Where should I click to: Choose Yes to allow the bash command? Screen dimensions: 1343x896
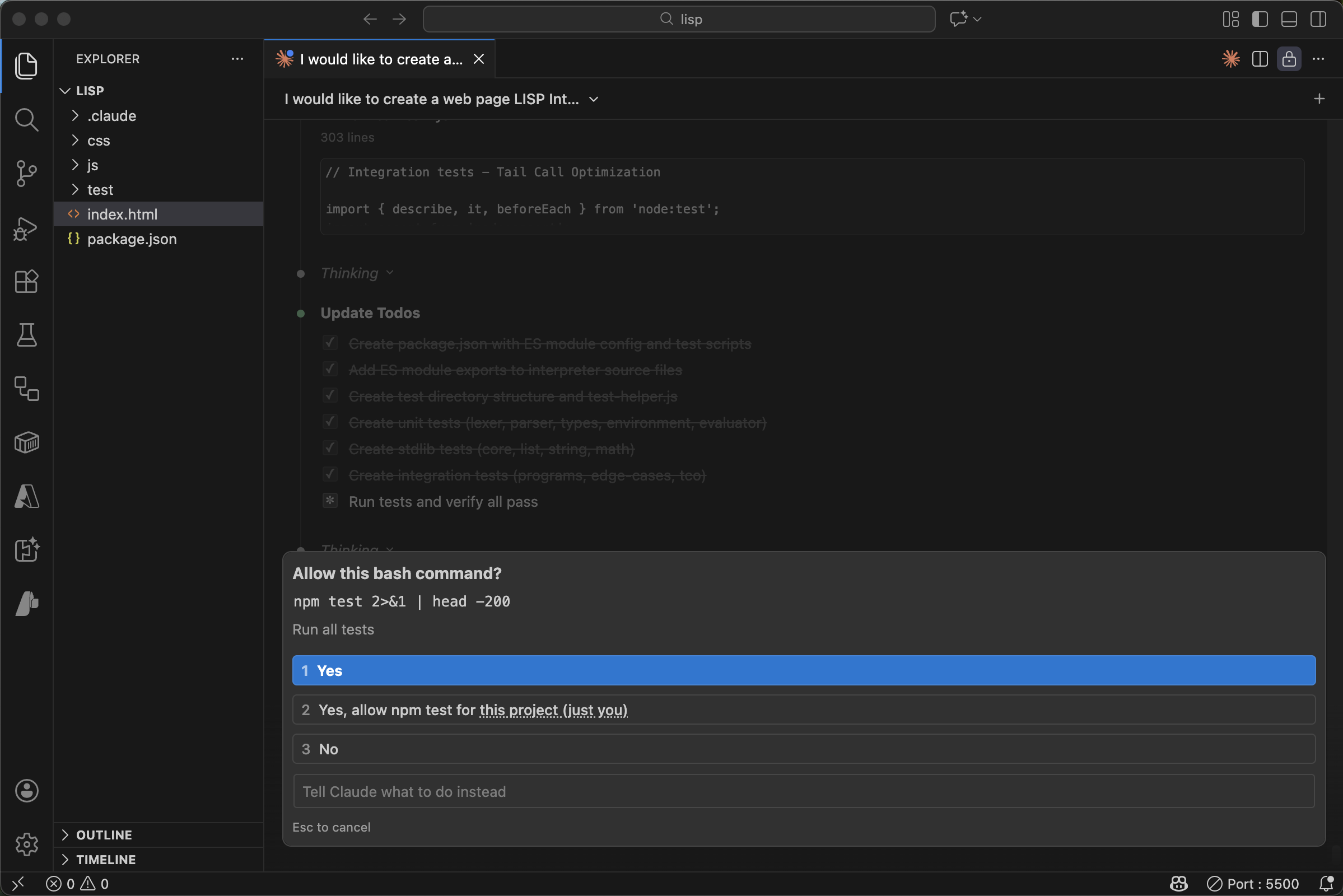coord(804,670)
